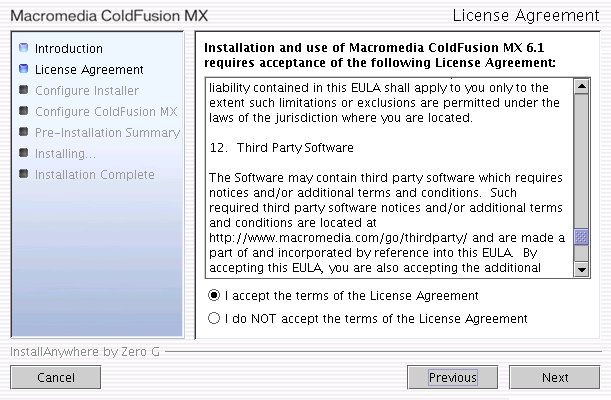Go back with the Previous button

452,378
